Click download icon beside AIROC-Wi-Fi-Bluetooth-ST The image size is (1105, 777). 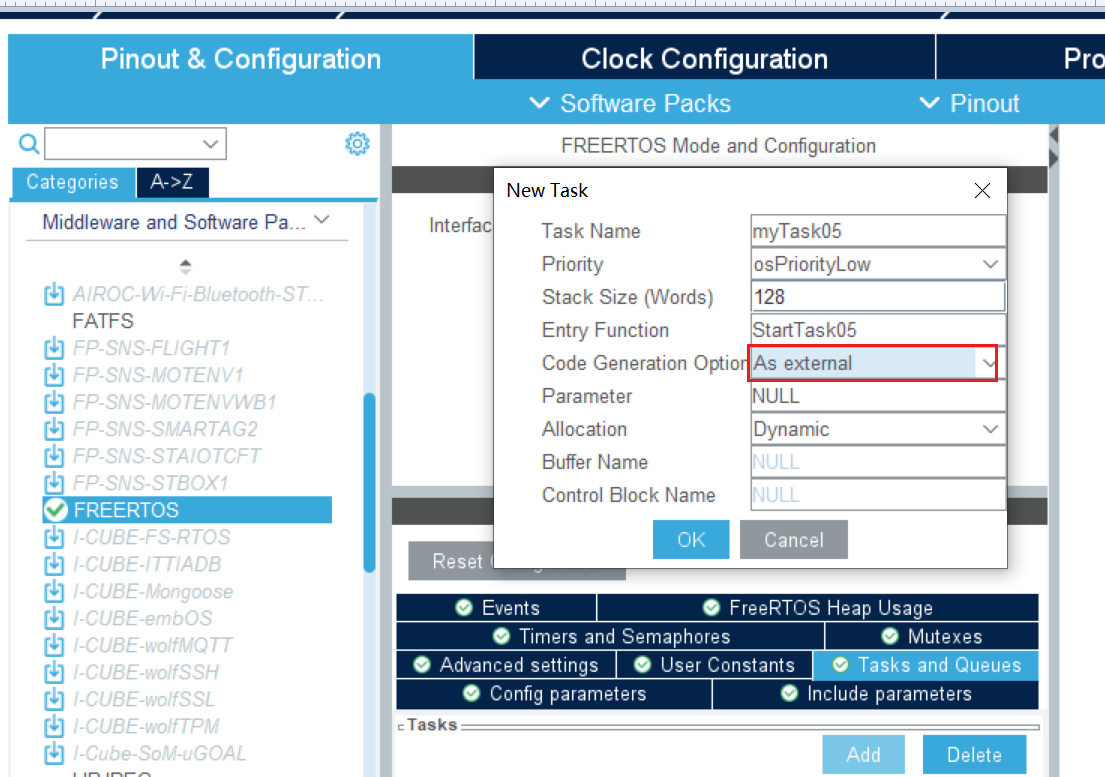click(54, 294)
